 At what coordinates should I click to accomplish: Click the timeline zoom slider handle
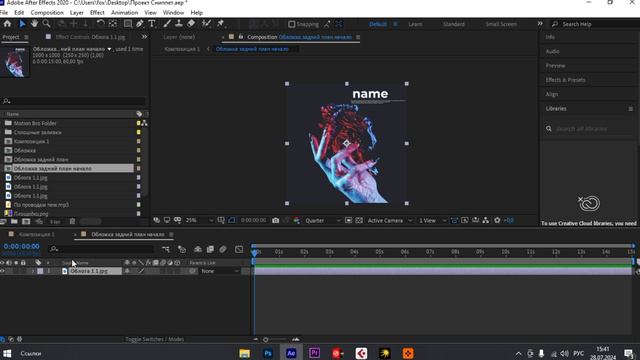pyautogui.click(x=266, y=339)
